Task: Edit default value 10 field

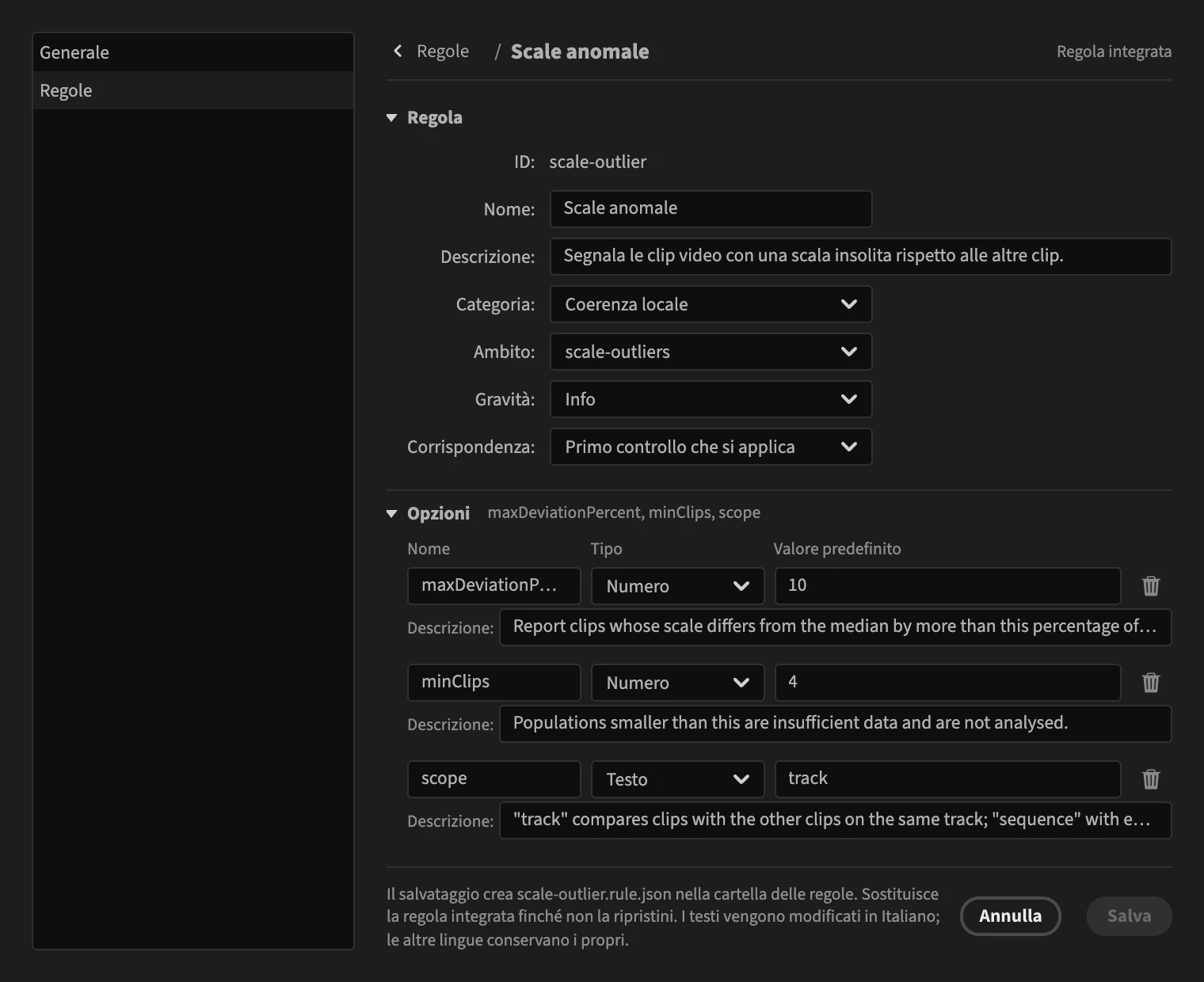Action: [948, 586]
